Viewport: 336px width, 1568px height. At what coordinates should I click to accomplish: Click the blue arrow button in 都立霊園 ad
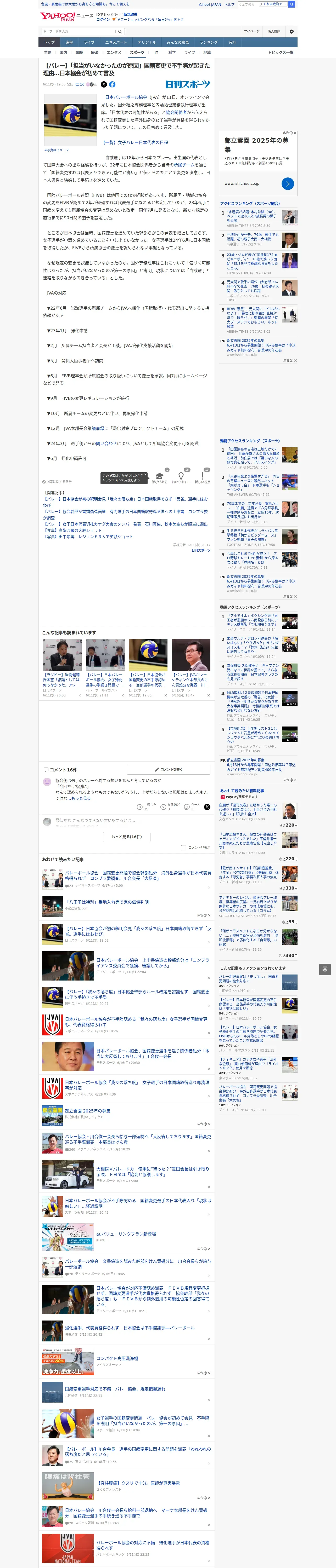[288, 183]
